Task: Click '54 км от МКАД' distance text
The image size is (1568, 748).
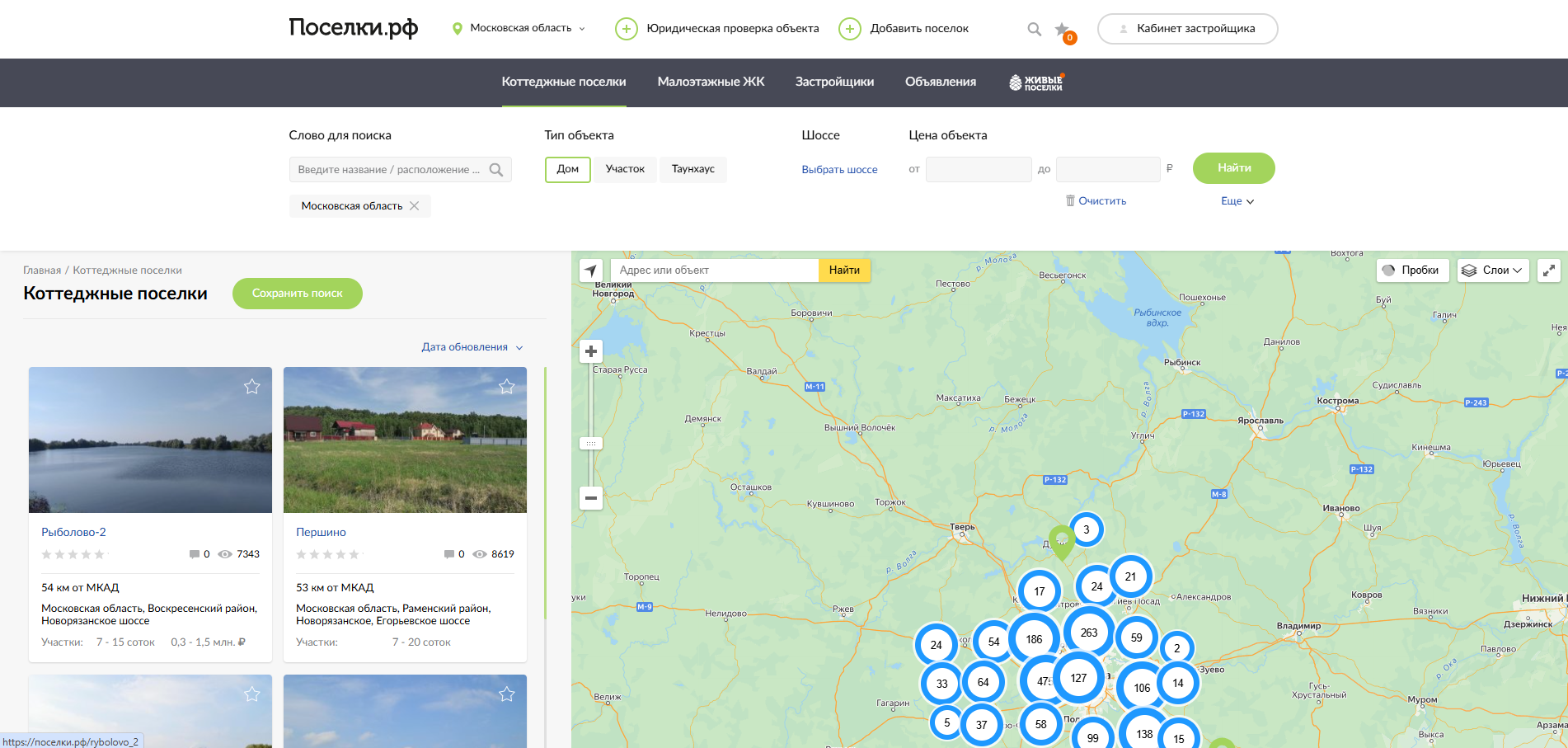Action: click(x=80, y=588)
